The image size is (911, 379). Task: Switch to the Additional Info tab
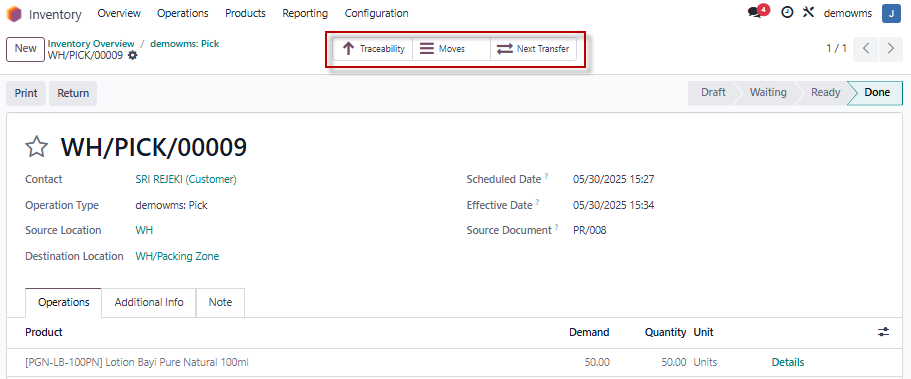[149, 302]
